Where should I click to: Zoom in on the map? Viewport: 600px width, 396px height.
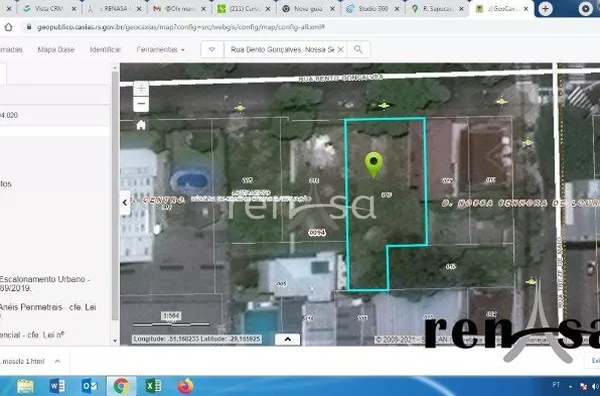point(141,89)
